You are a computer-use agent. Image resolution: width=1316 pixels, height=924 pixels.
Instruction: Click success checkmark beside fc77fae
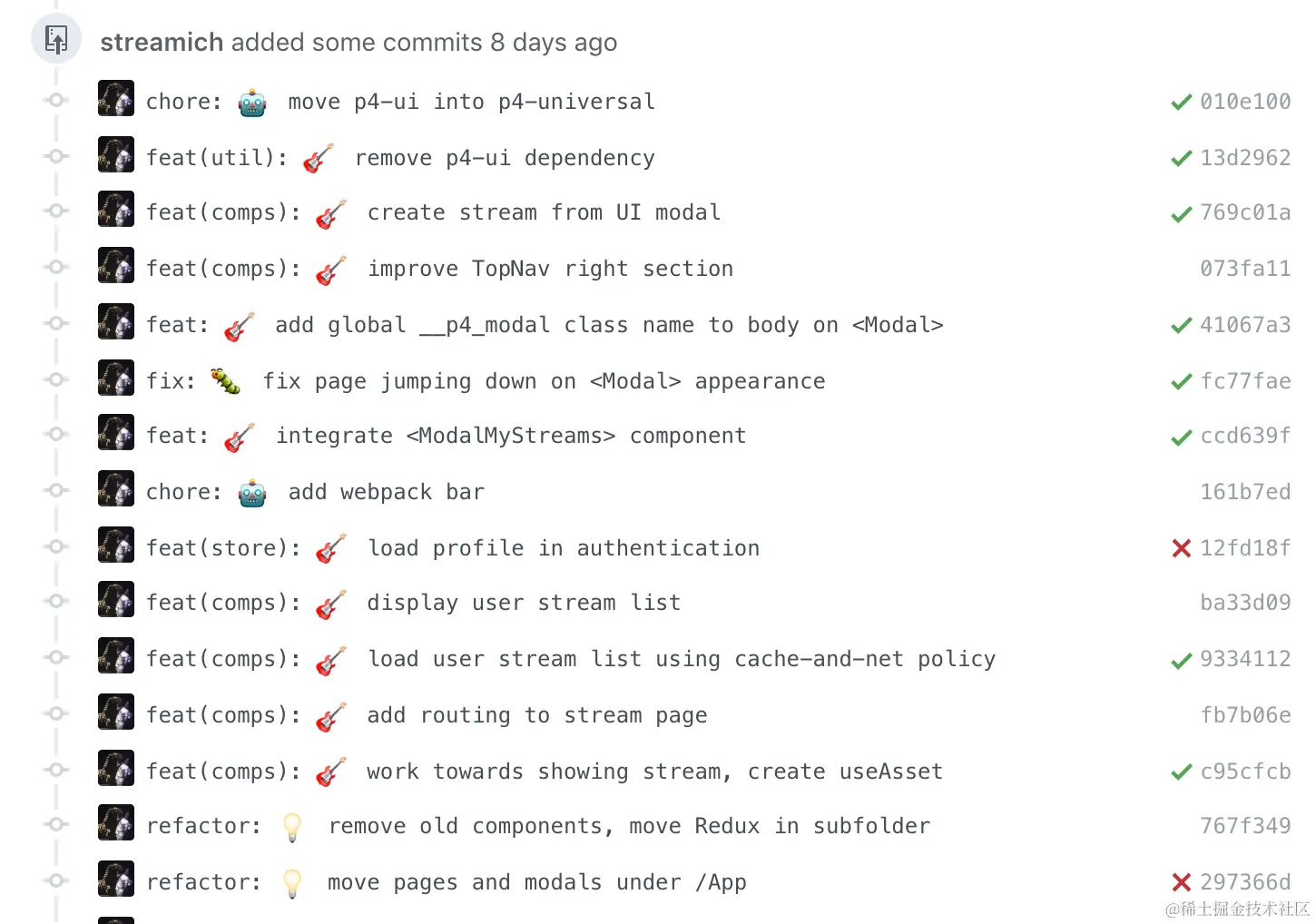coord(1181,382)
